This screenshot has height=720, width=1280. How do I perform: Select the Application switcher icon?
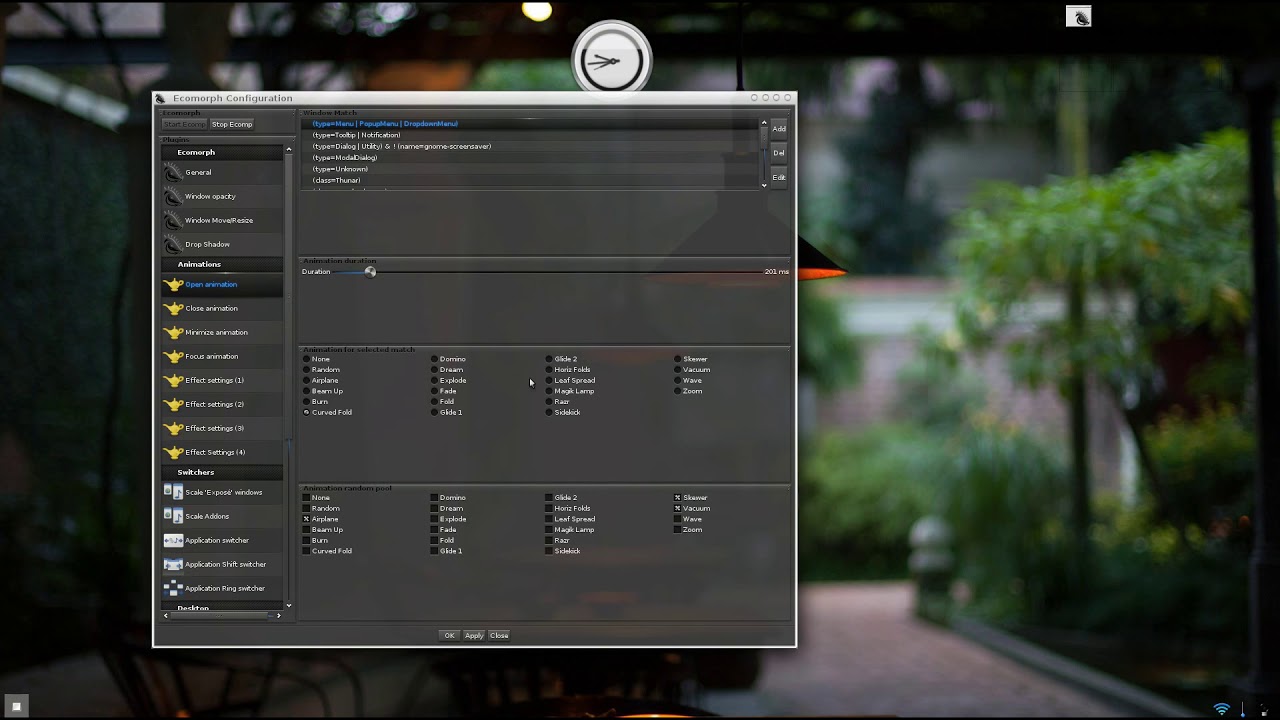[x=173, y=540]
